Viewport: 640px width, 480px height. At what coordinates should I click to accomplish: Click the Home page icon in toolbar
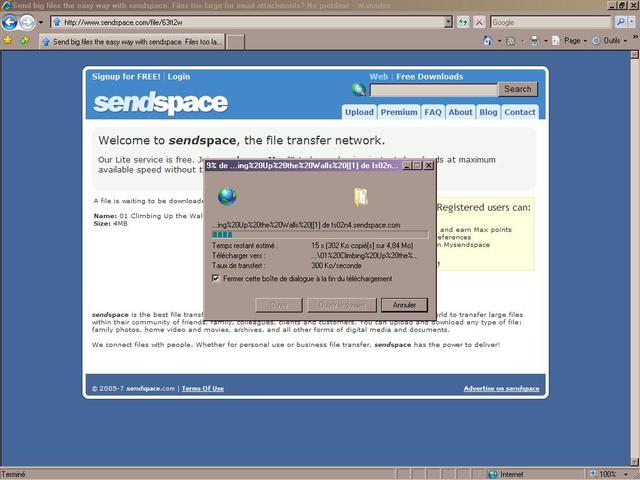[487, 40]
